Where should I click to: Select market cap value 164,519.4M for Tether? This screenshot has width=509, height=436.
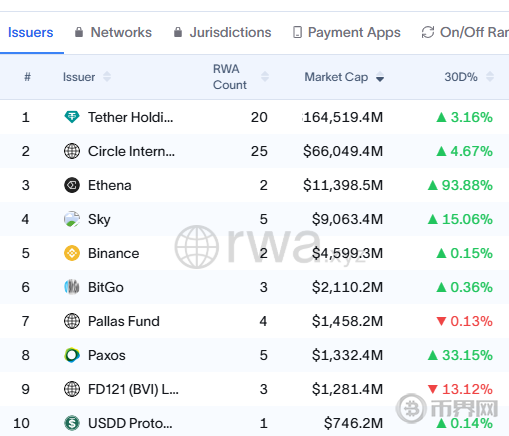click(343, 117)
